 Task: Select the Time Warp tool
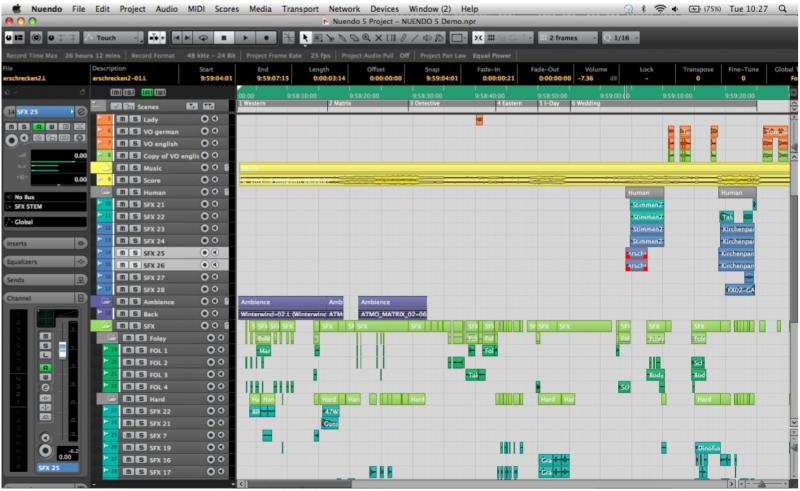pyautogui.click(x=391, y=38)
